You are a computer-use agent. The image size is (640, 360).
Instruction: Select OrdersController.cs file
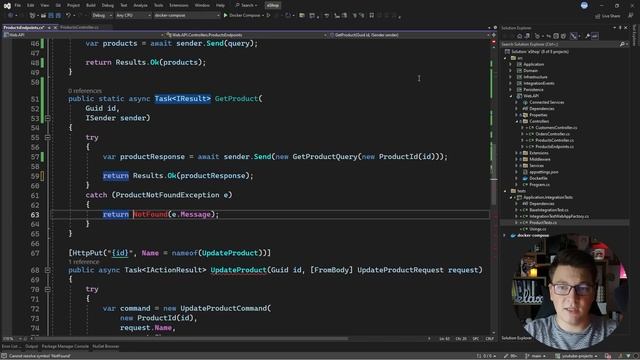click(x=552, y=134)
